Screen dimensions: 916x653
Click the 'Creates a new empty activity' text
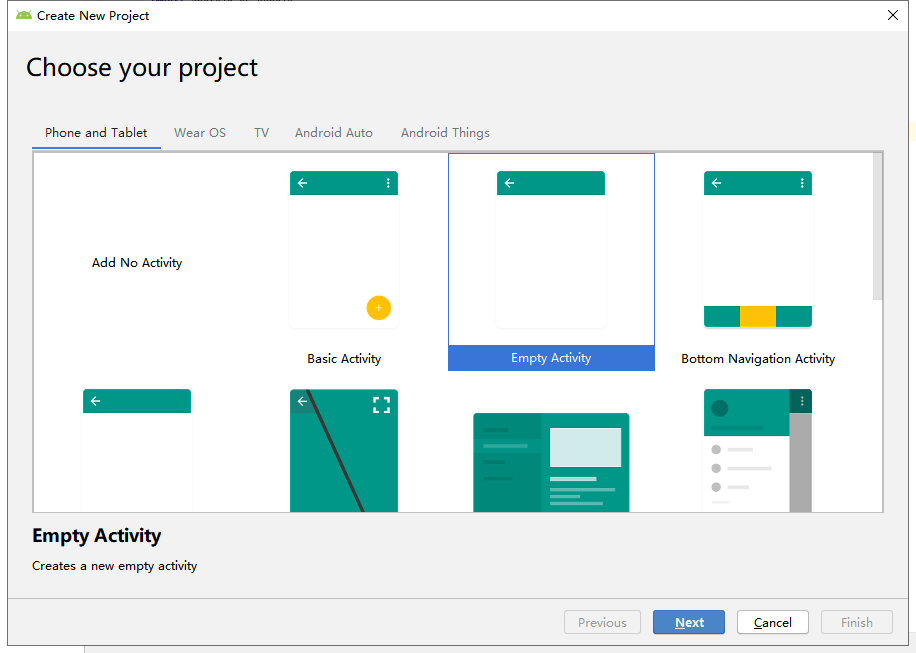pos(114,566)
